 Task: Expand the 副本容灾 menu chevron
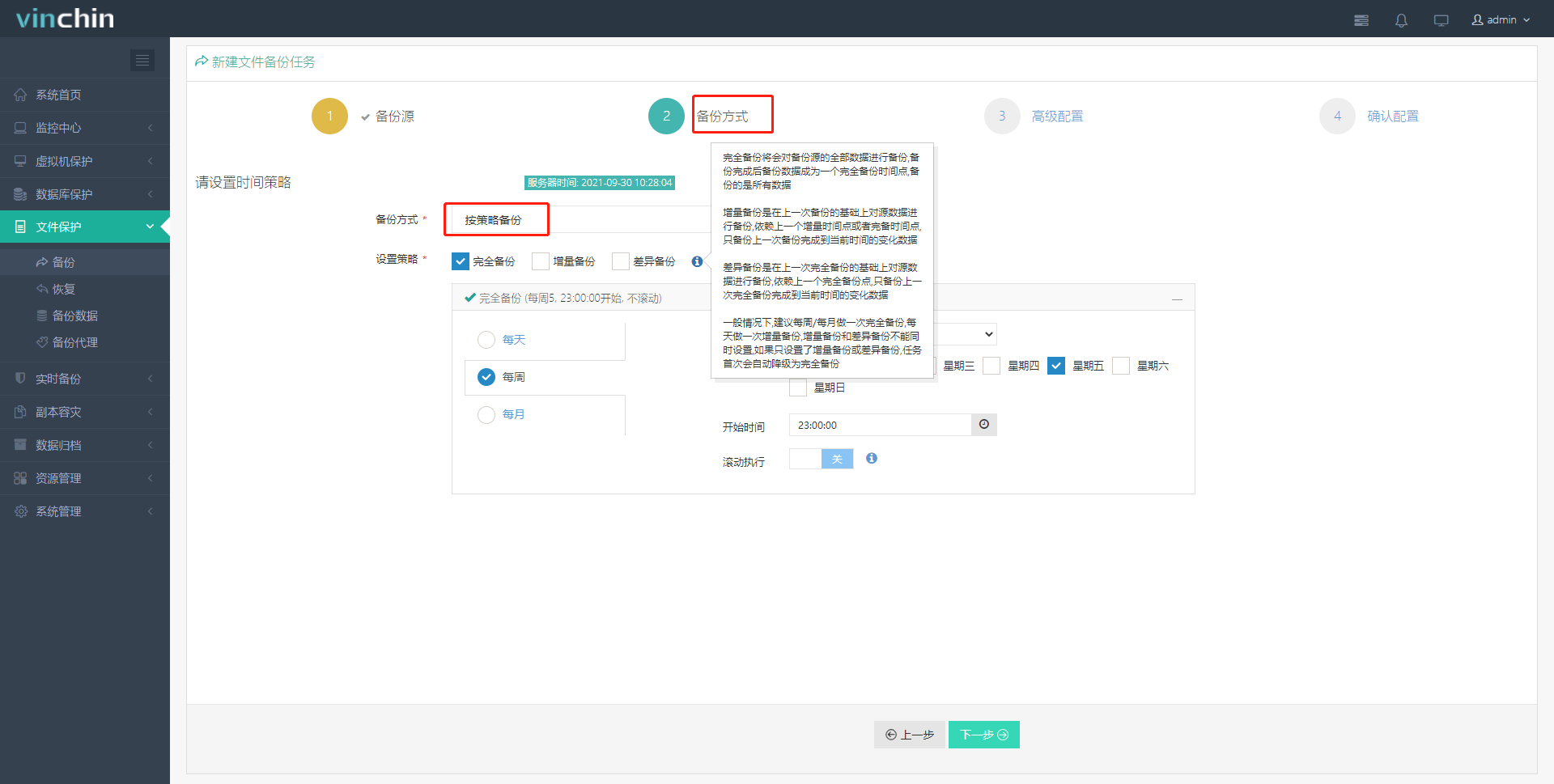pyautogui.click(x=150, y=412)
